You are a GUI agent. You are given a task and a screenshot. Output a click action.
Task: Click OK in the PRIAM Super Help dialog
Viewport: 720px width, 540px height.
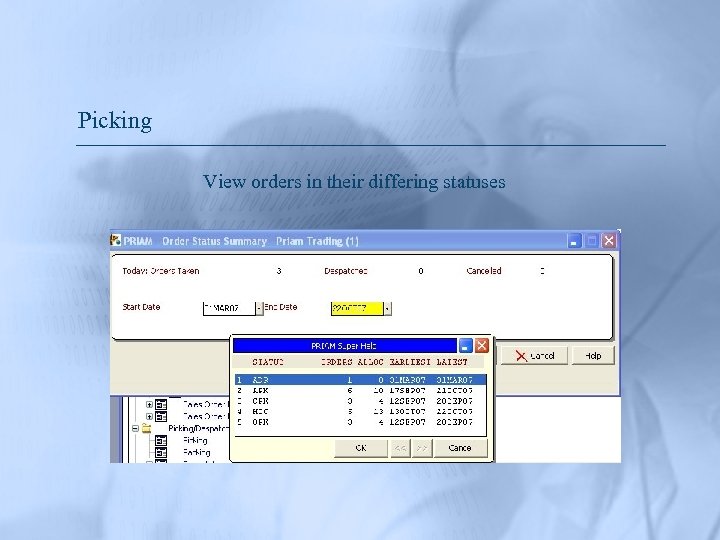click(x=361, y=448)
